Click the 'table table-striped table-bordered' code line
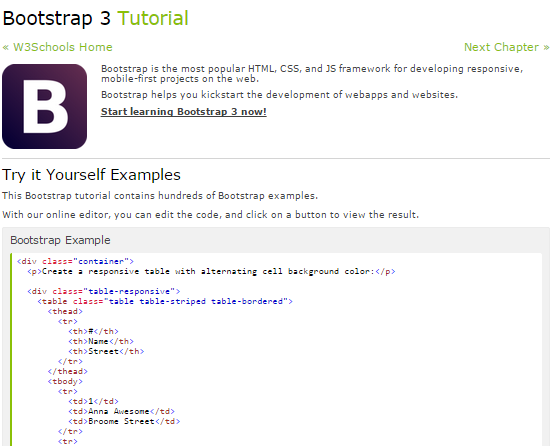Viewport: 556px width, 446px height. [165, 301]
